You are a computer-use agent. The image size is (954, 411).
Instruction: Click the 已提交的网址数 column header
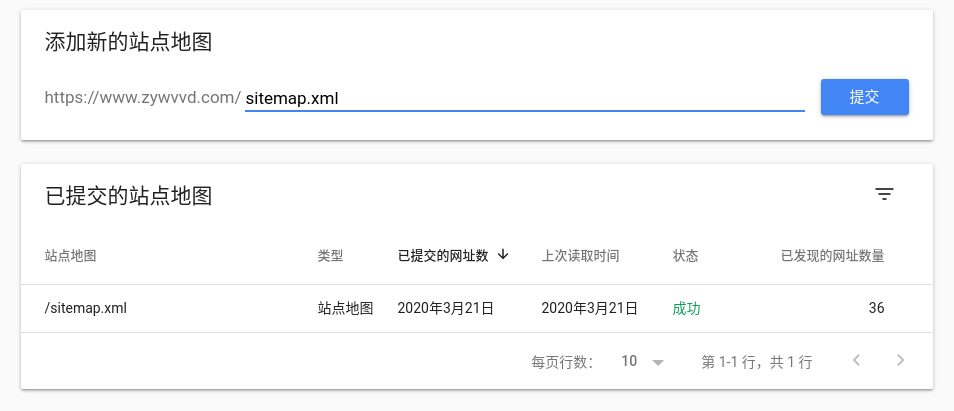tap(442, 256)
